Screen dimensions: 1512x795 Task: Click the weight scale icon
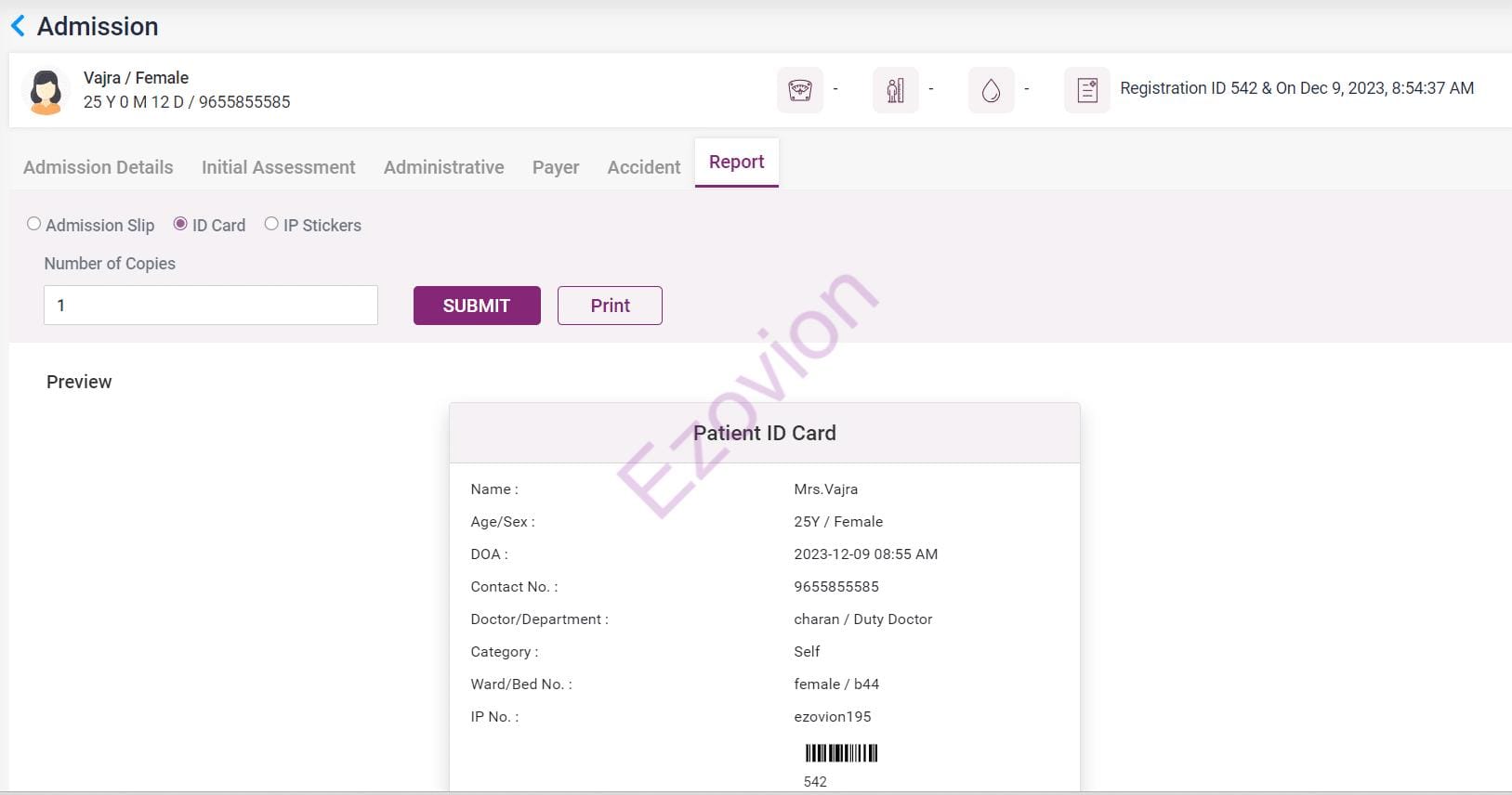[799, 90]
